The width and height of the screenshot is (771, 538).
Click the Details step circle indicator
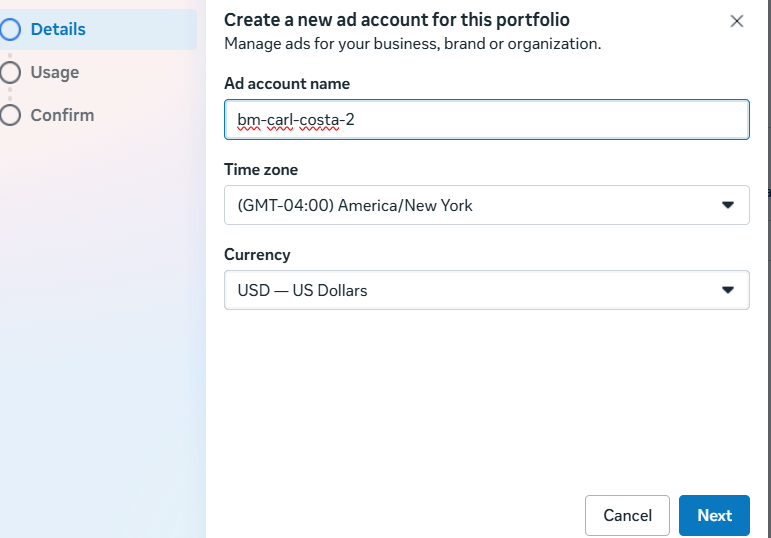11,30
